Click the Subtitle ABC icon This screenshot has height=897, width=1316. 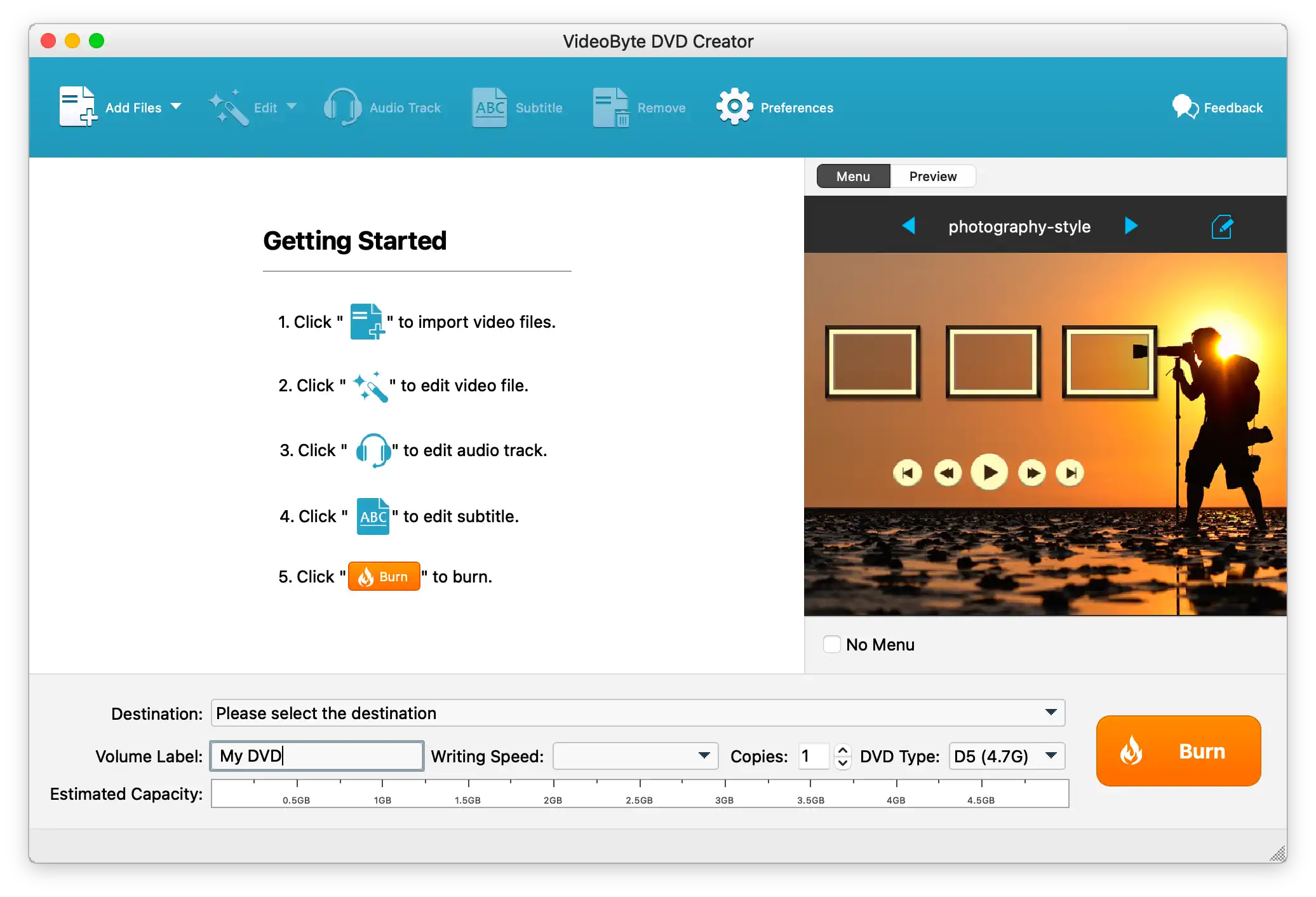(x=489, y=107)
